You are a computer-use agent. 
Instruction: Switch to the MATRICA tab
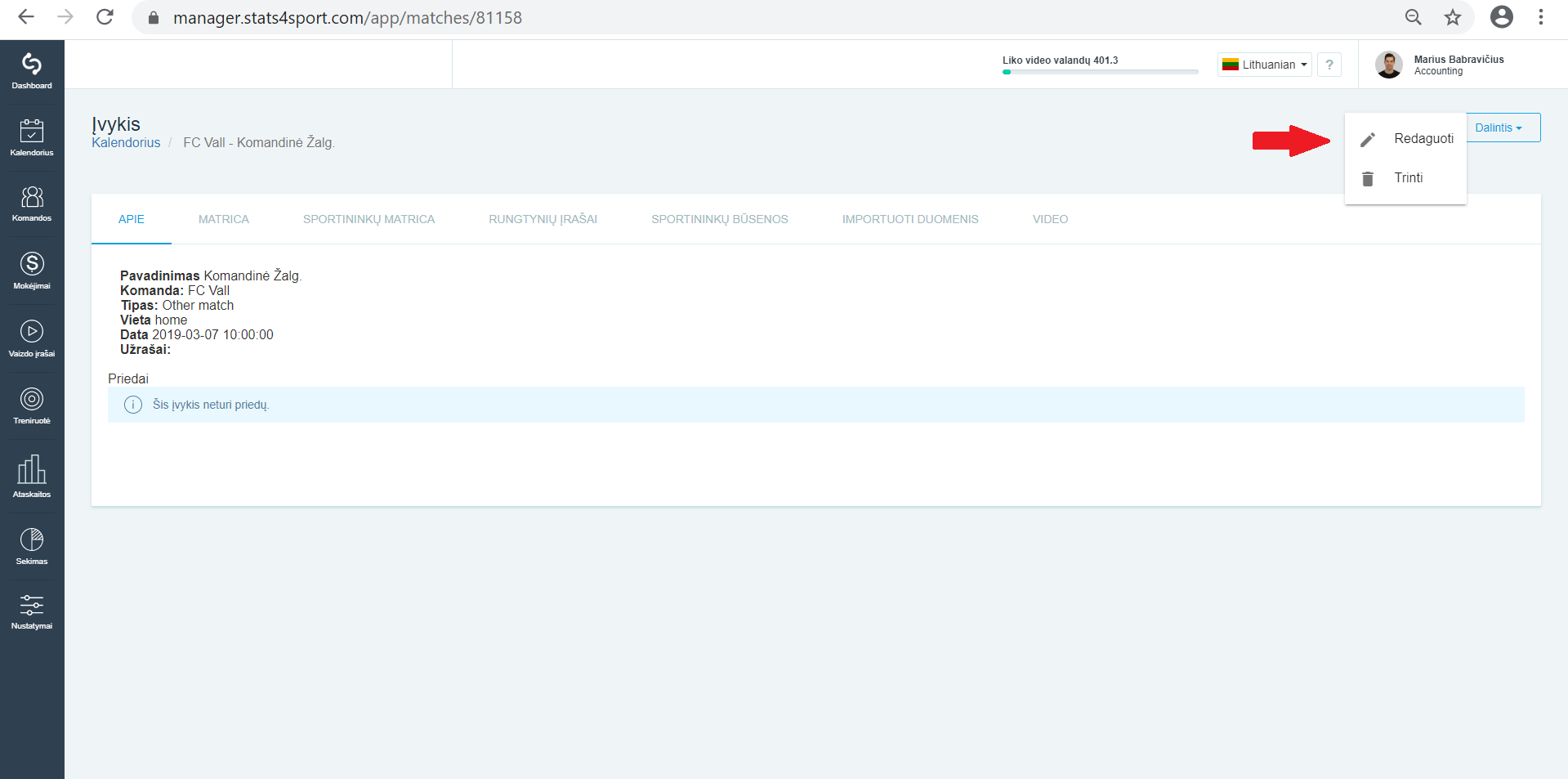(x=224, y=219)
